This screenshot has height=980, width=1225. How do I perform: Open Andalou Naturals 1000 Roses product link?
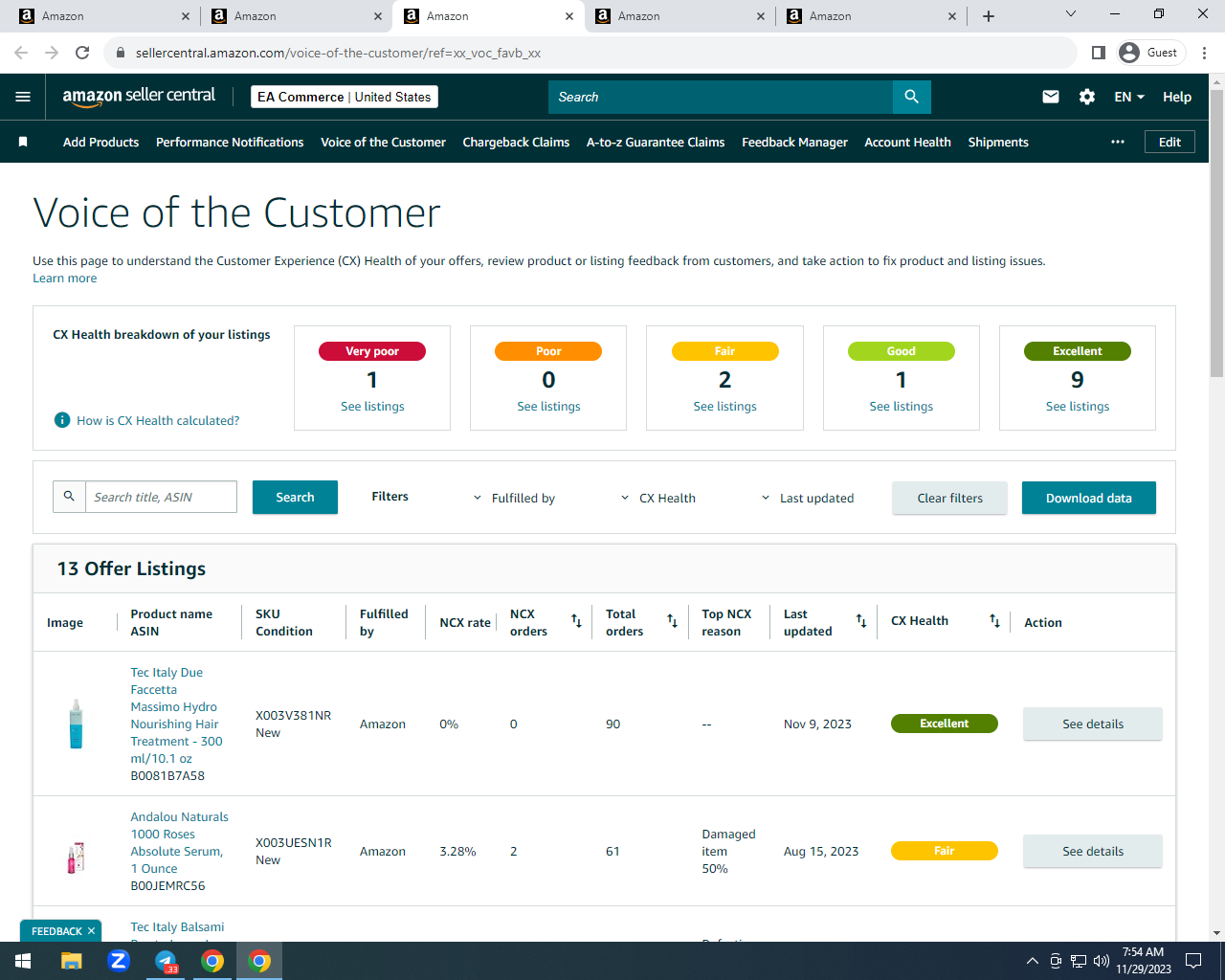click(179, 842)
